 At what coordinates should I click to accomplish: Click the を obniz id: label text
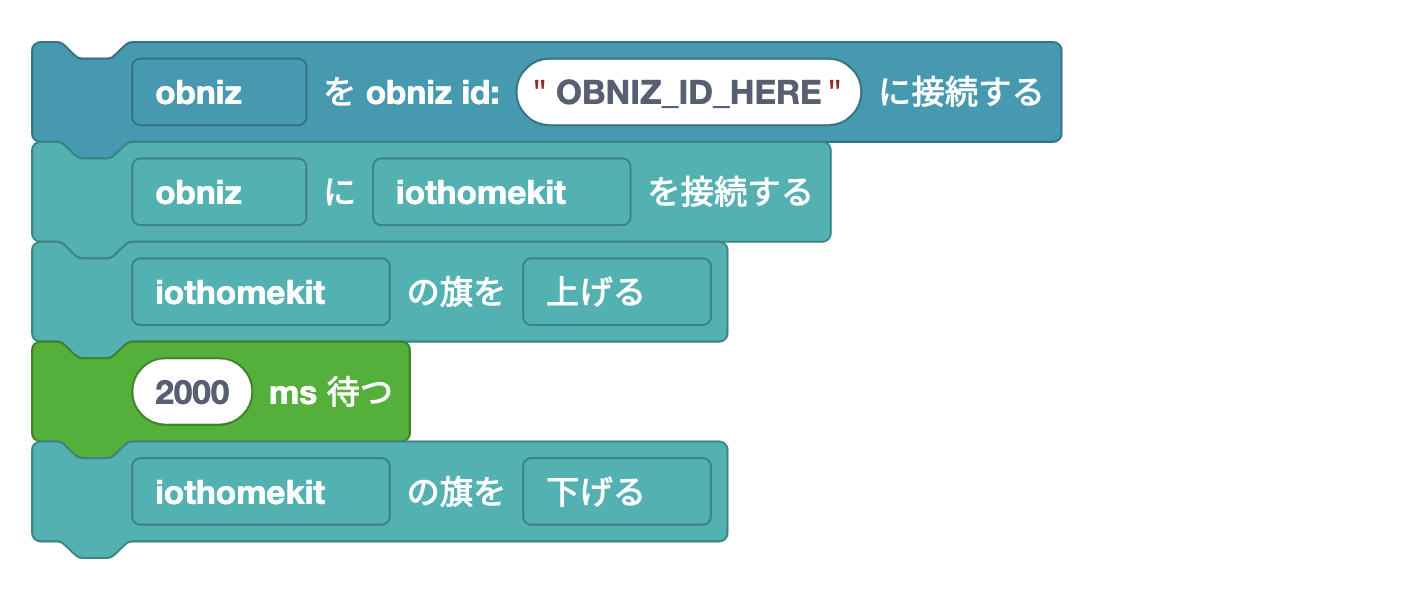click(412, 92)
